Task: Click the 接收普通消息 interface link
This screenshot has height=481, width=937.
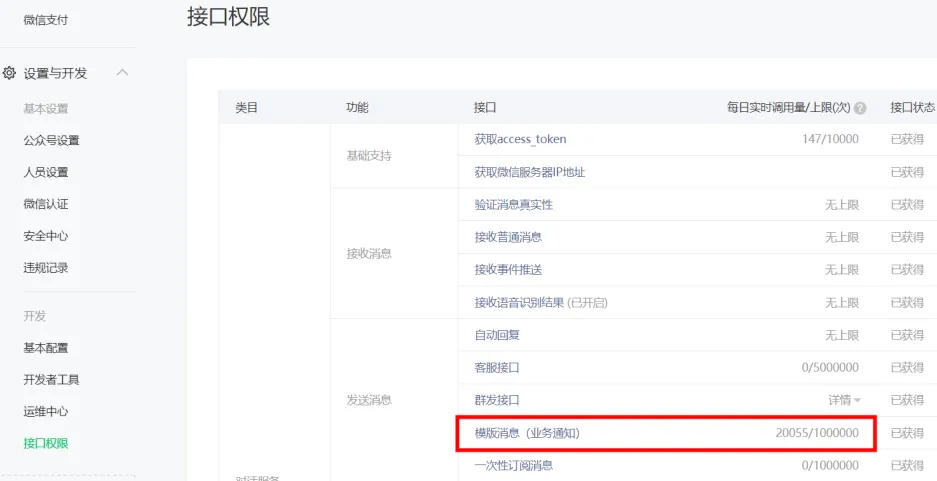Action: (508, 237)
